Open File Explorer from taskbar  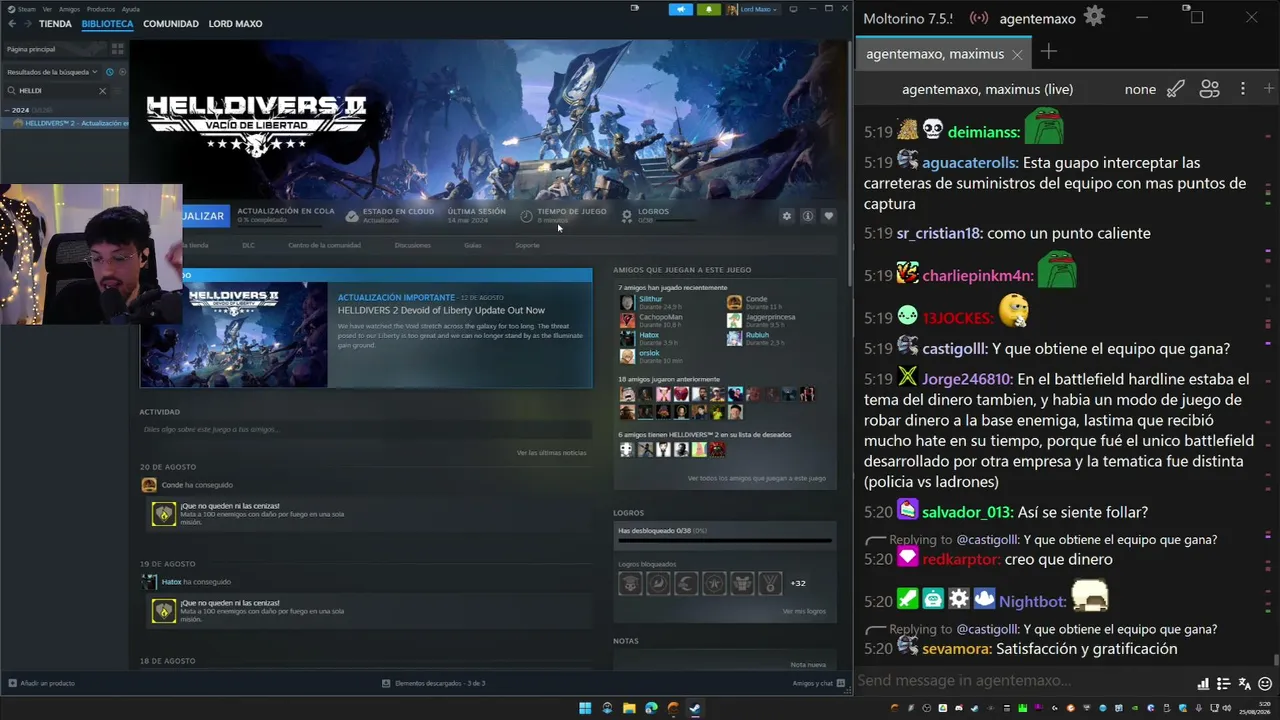[629, 708]
